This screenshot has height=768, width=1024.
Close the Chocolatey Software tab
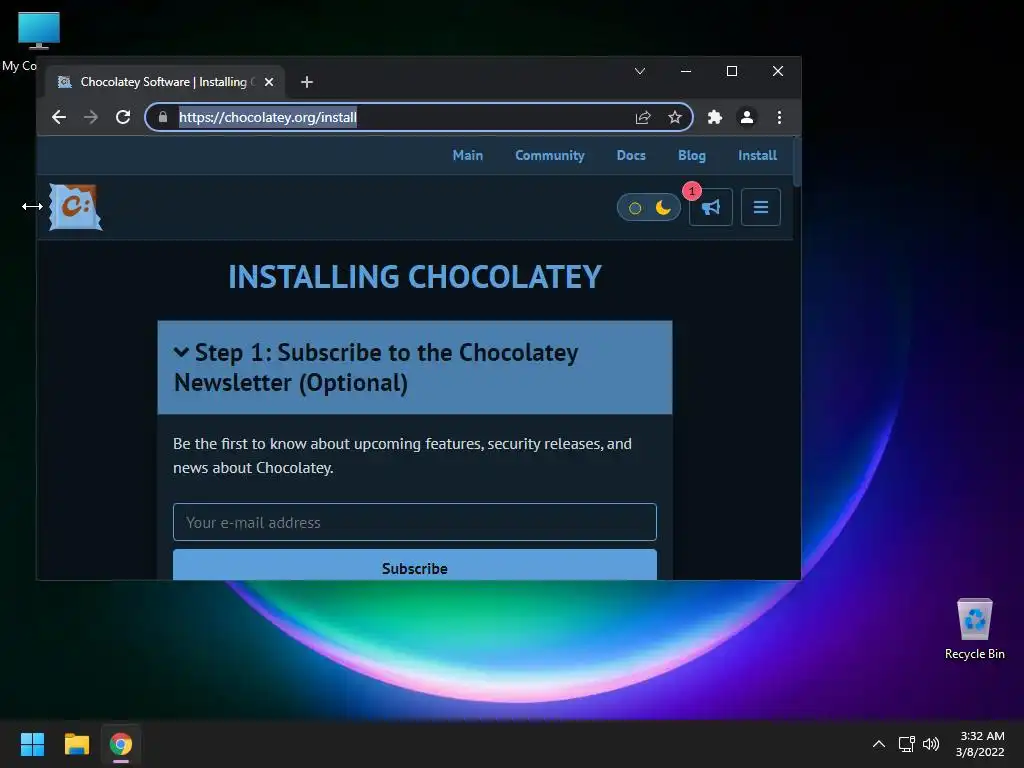(x=268, y=82)
